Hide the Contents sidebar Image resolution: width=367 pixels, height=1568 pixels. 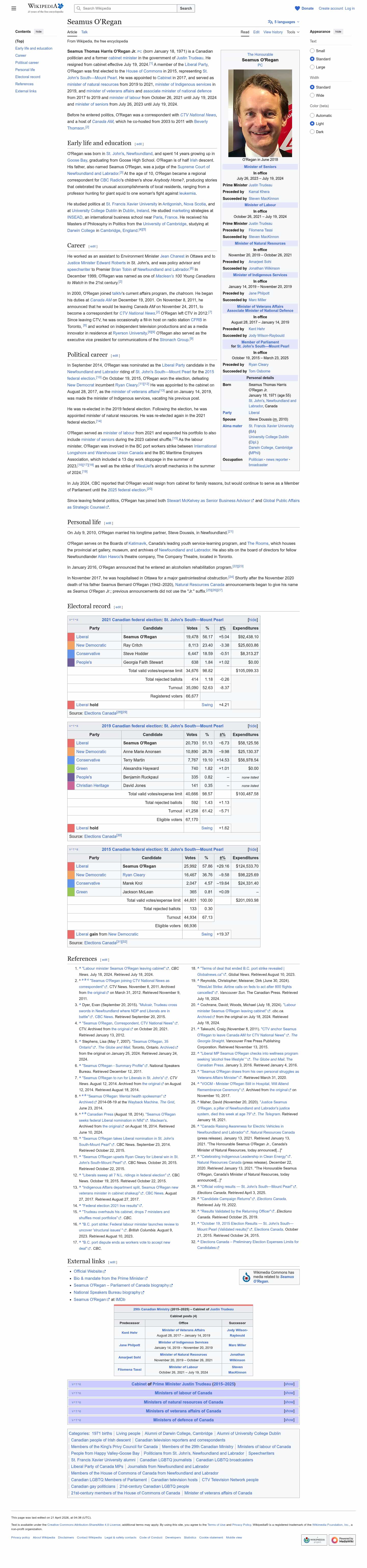click(38, 32)
